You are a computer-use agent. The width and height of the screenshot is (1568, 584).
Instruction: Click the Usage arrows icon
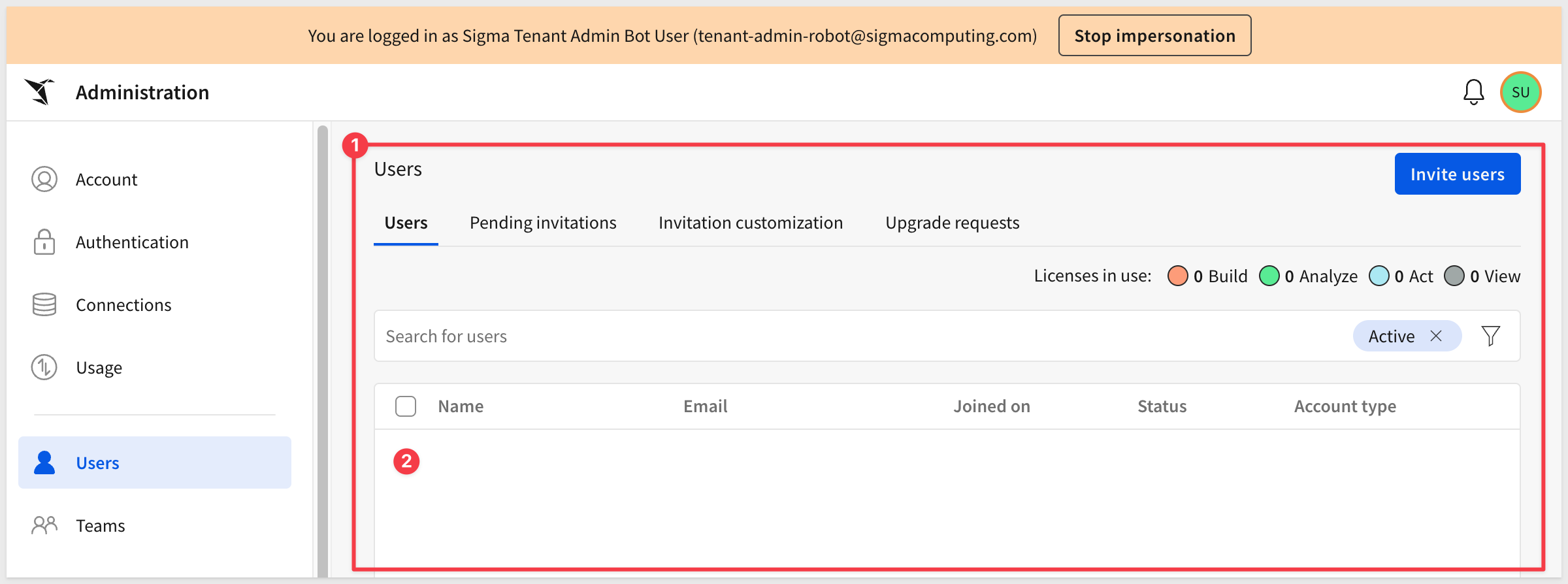(x=44, y=368)
